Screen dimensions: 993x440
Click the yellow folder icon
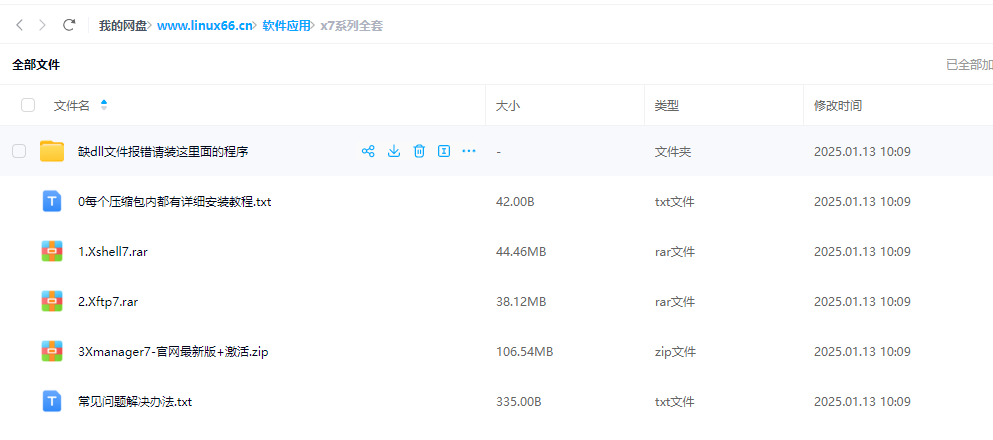click(x=52, y=151)
